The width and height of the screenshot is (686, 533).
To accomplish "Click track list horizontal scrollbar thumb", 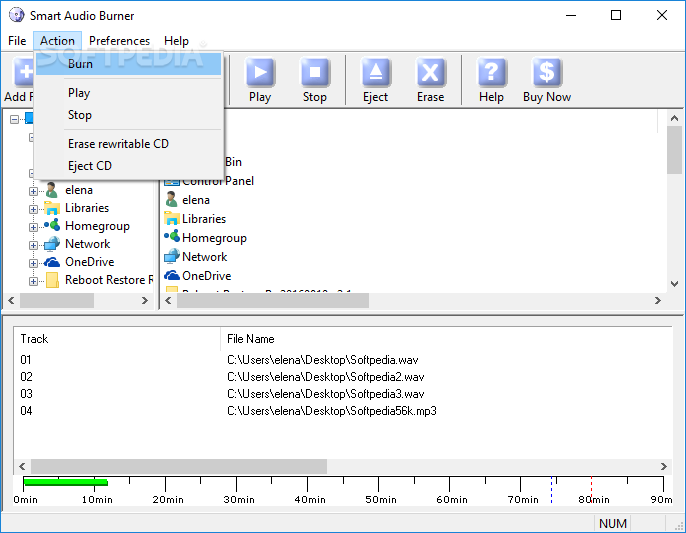I will [178, 466].
